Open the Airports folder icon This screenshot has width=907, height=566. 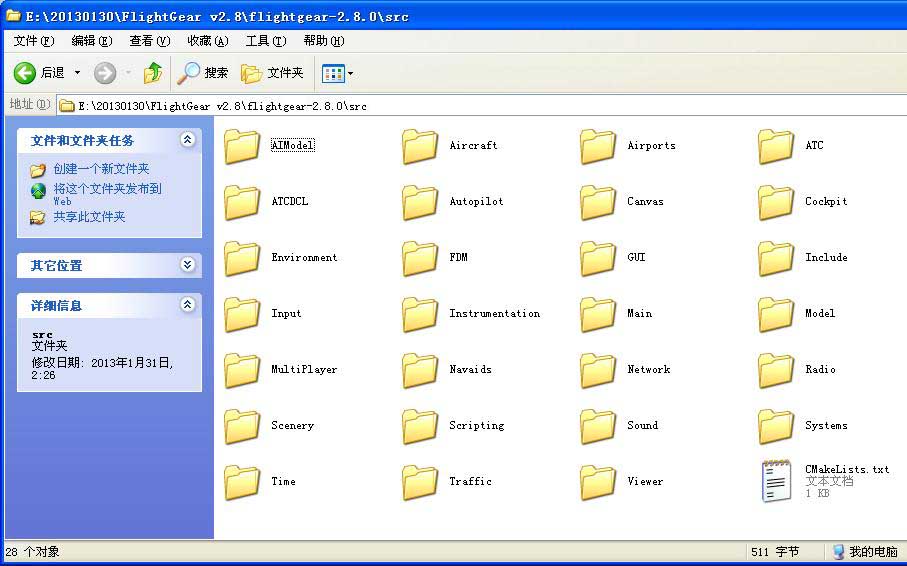[598, 146]
